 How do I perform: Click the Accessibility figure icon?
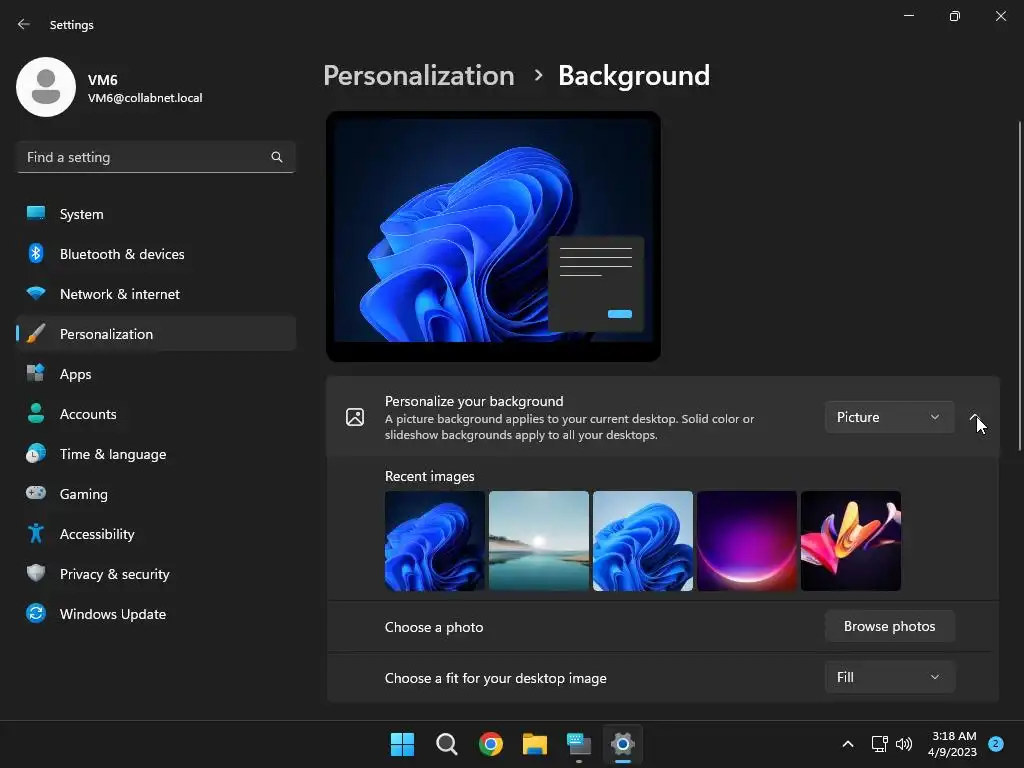[x=36, y=534]
